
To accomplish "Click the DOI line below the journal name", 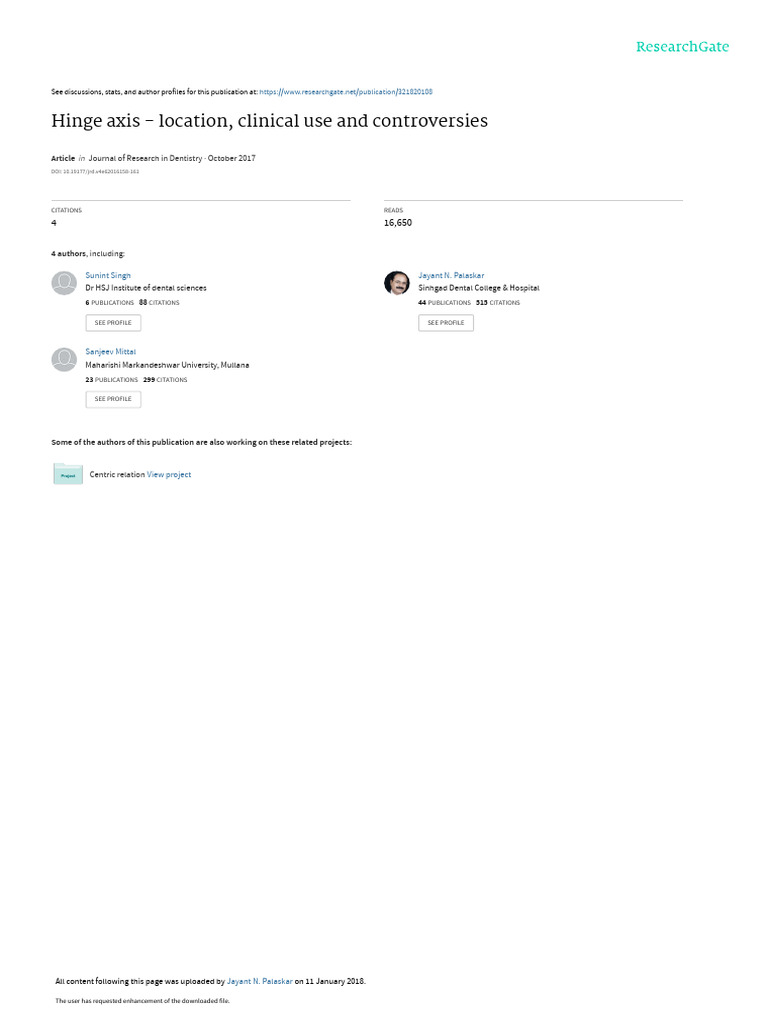I will click(x=95, y=171).
